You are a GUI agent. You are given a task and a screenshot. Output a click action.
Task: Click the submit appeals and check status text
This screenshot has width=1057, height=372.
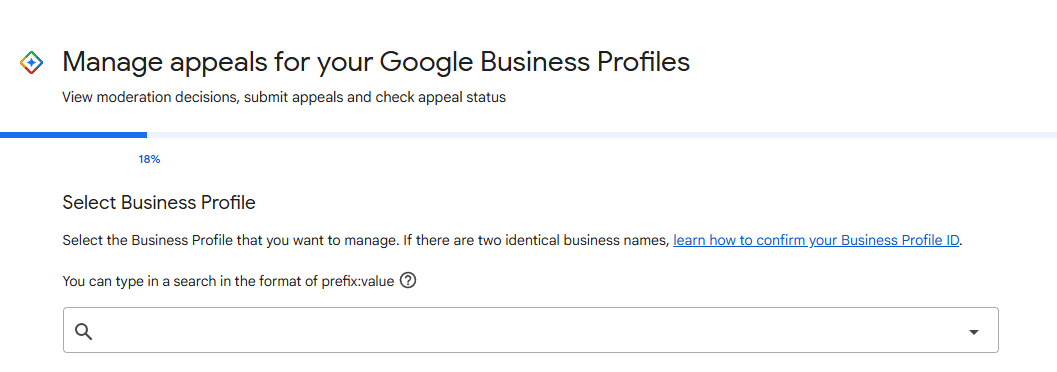click(x=375, y=98)
